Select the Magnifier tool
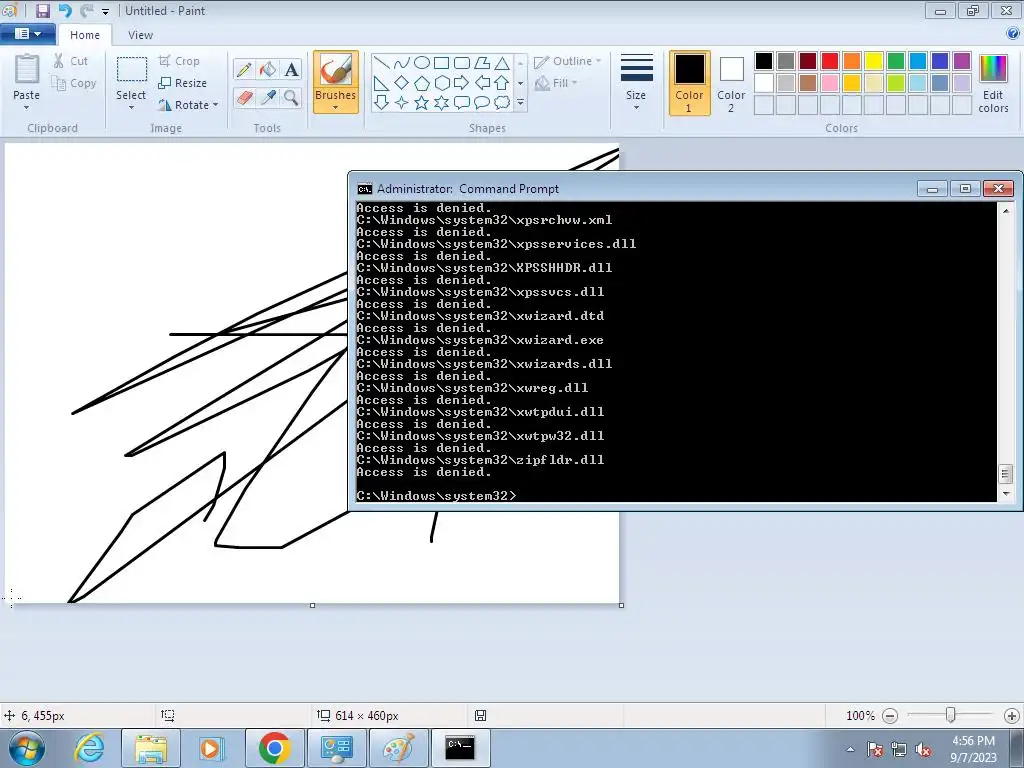The width and height of the screenshot is (1024, 768). click(x=291, y=98)
